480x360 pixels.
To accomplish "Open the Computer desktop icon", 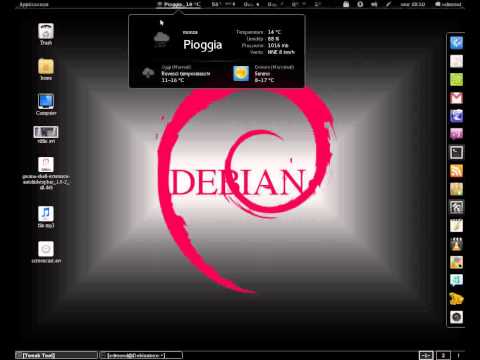I will 46,104.
